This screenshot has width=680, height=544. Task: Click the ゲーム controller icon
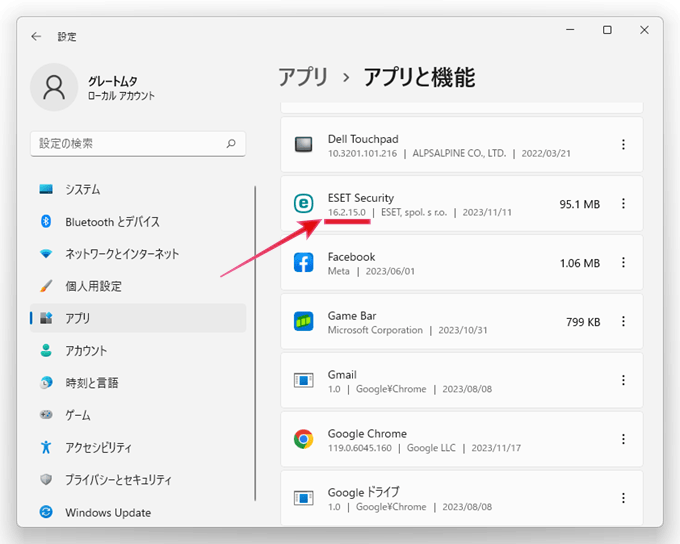pos(46,415)
